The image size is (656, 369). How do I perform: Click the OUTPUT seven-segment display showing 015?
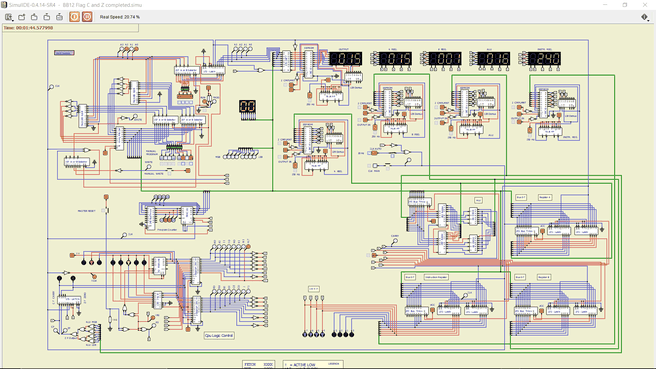(x=345, y=59)
